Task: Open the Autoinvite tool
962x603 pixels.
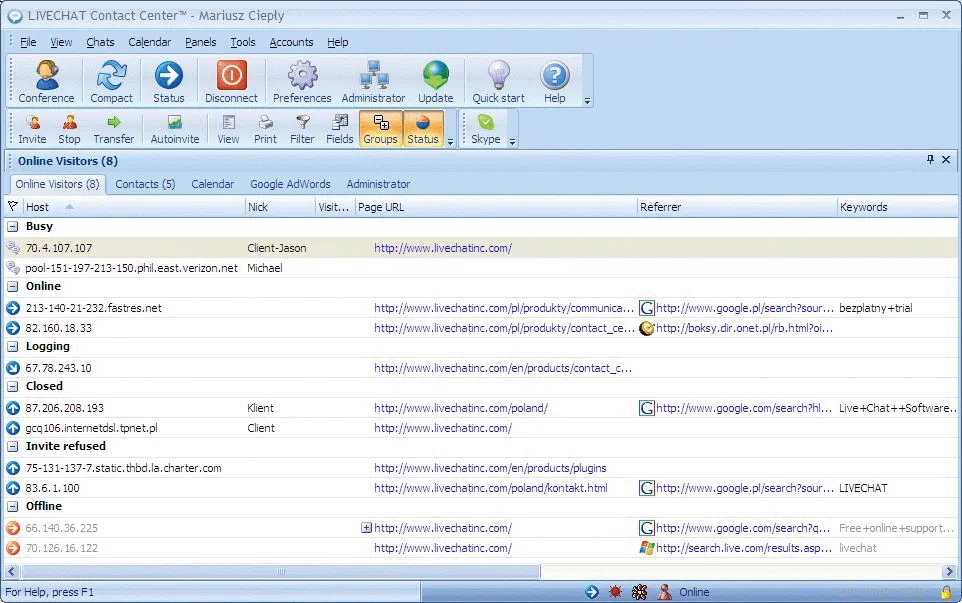Action: point(175,130)
